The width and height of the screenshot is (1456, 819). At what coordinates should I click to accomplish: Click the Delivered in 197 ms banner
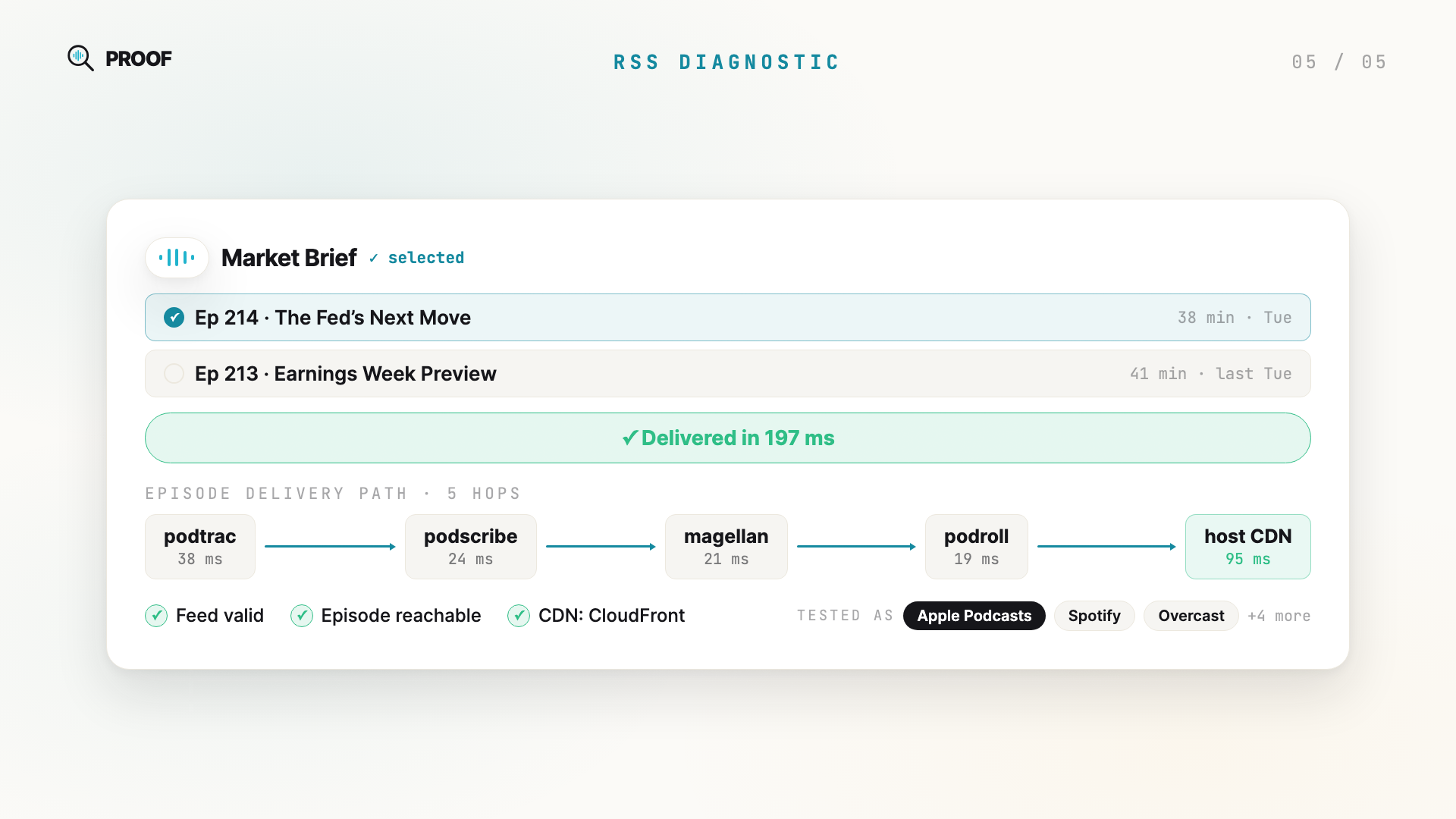(x=728, y=438)
